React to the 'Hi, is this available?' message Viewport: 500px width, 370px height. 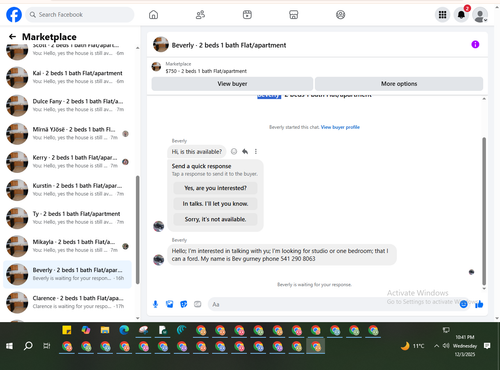point(234,152)
